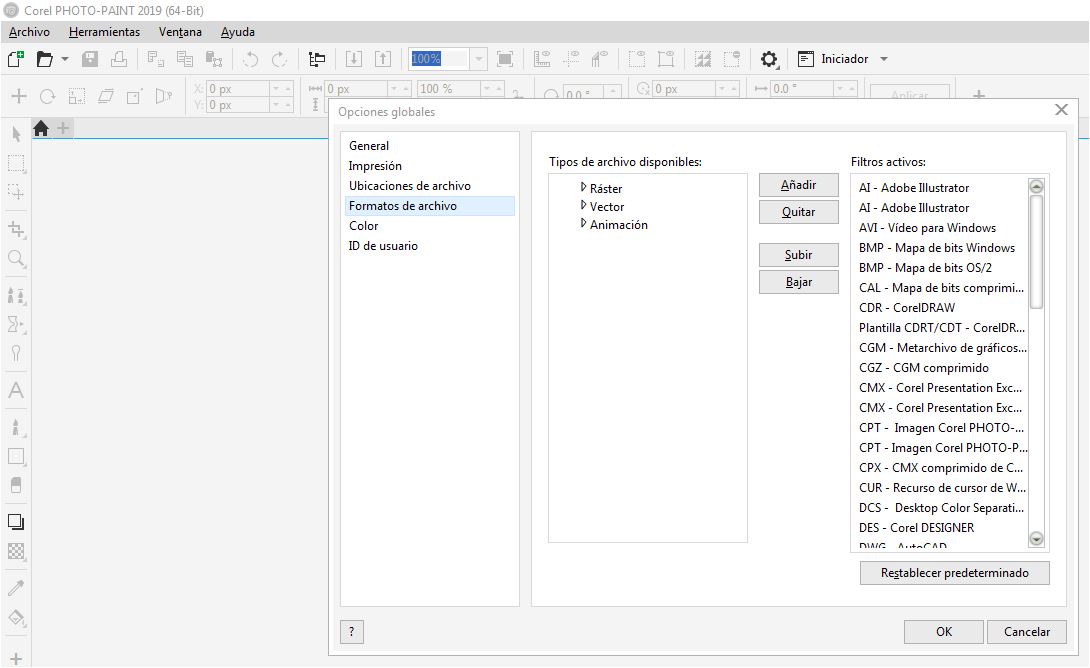Click the Import down-arrow icon
This screenshot has height=668, width=1090.
(354, 59)
